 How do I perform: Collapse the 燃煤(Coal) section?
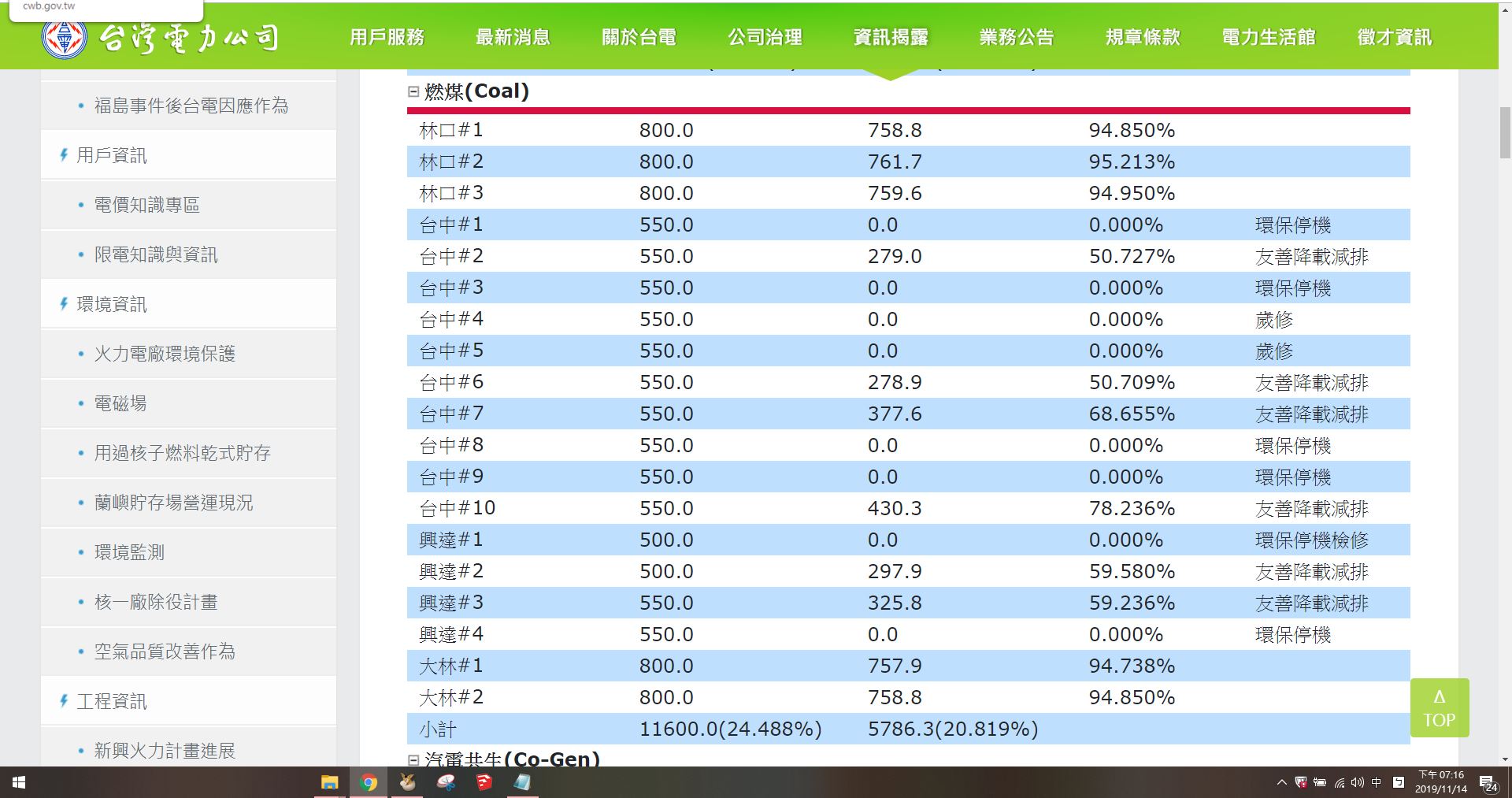coord(413,91)
